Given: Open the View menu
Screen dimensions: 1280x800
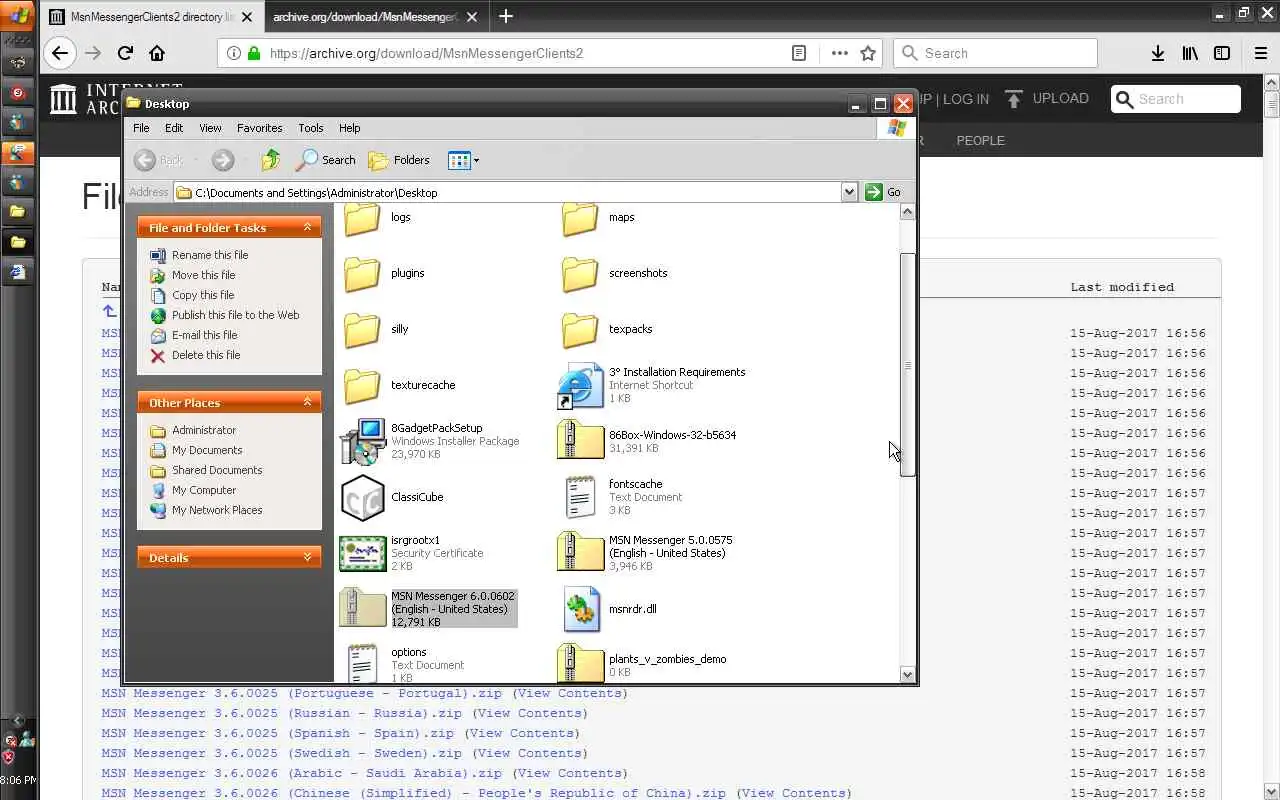Looking at the screenshot, I should (210, 128).
